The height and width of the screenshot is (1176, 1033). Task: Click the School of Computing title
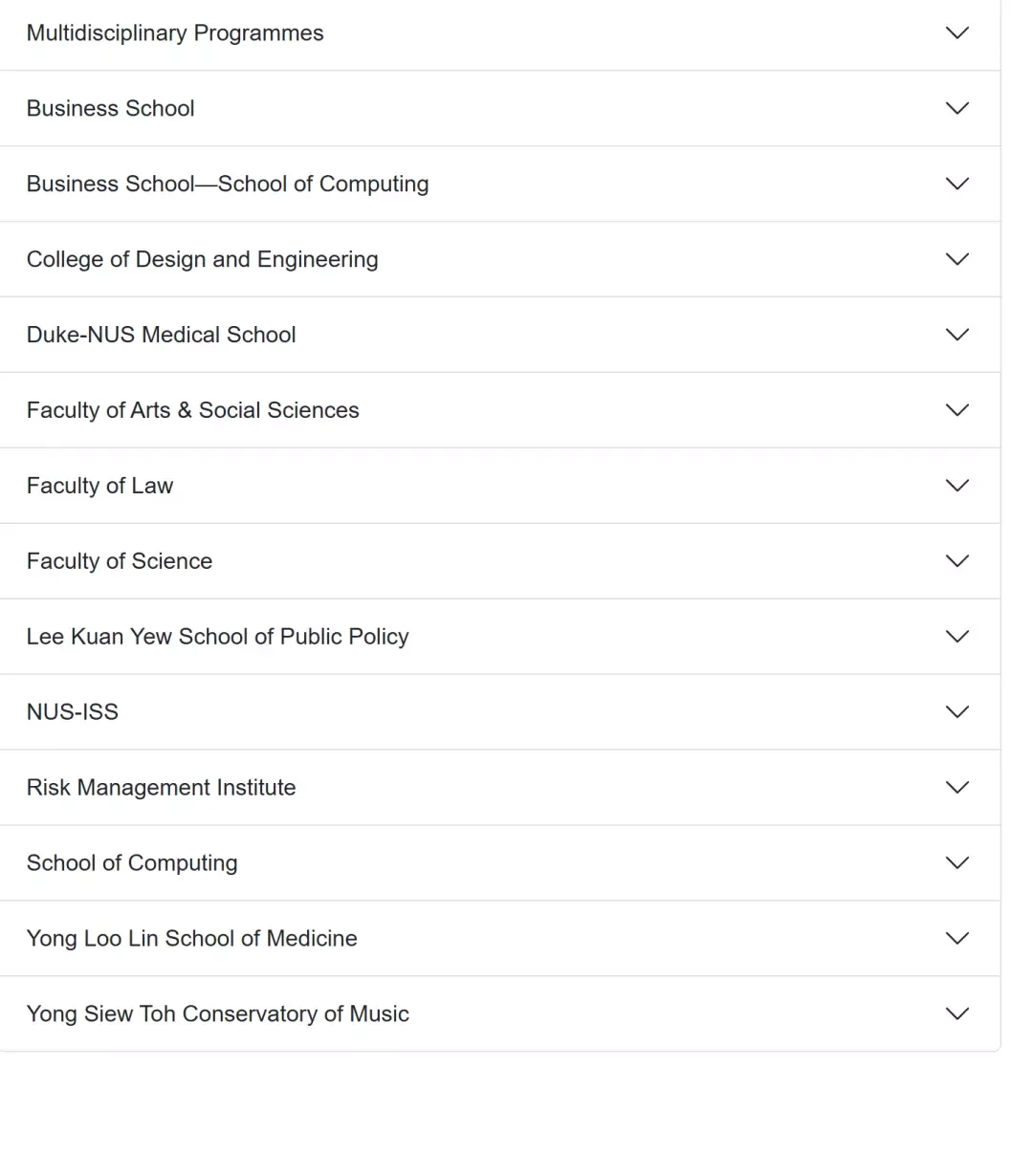point(132,863)
